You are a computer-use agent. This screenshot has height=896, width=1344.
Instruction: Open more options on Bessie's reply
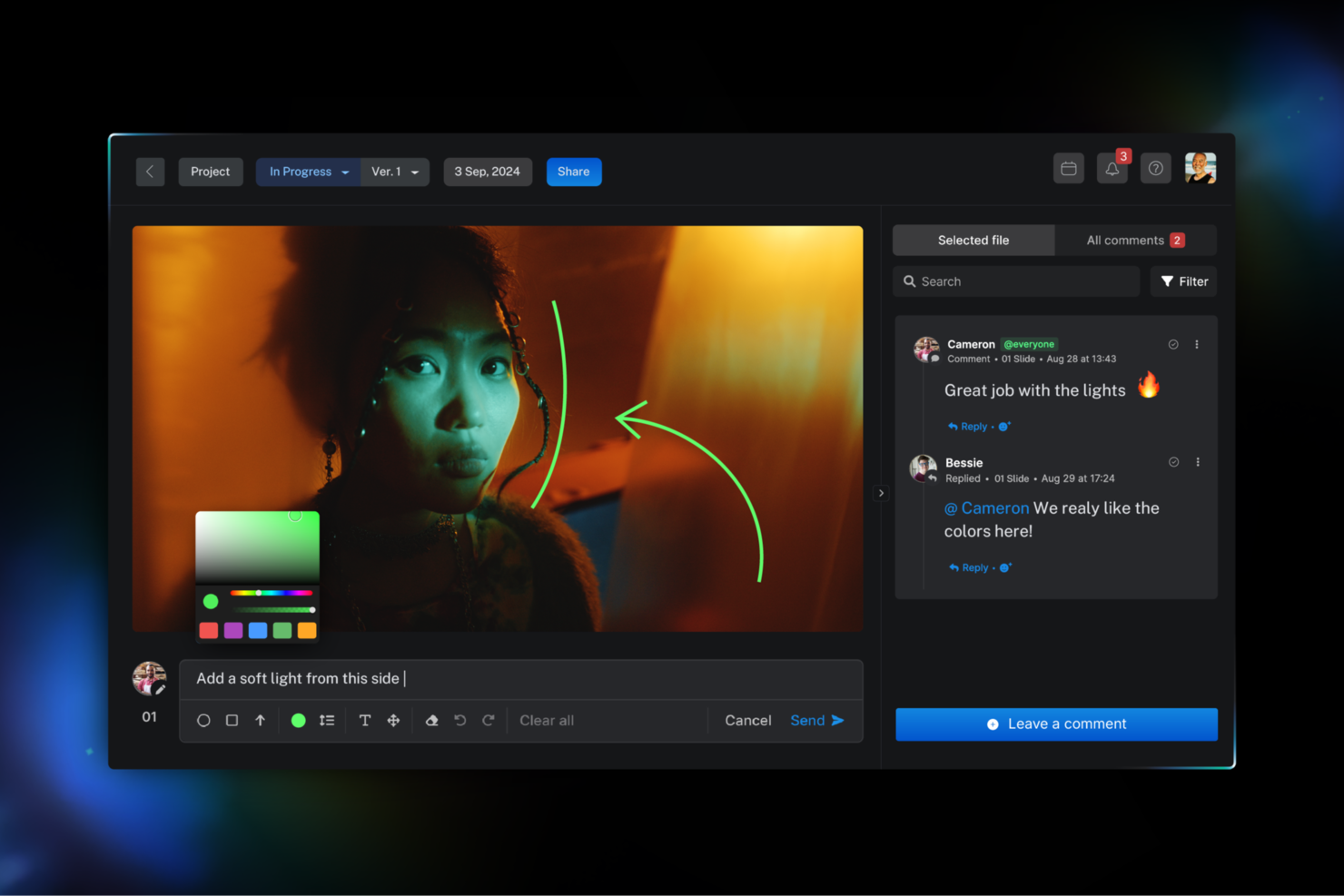pyautogui.click(x=1197, y=461)
